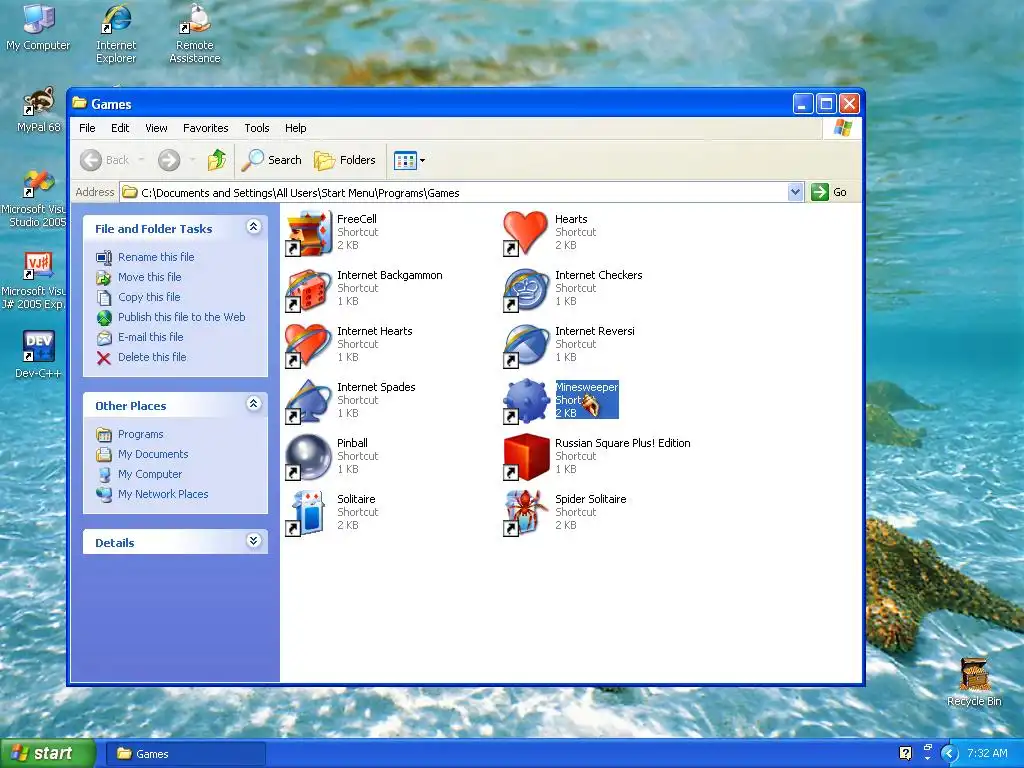Open the Edit menu
The width and height of the screenshot is (1024, 768).
[120, 128]
